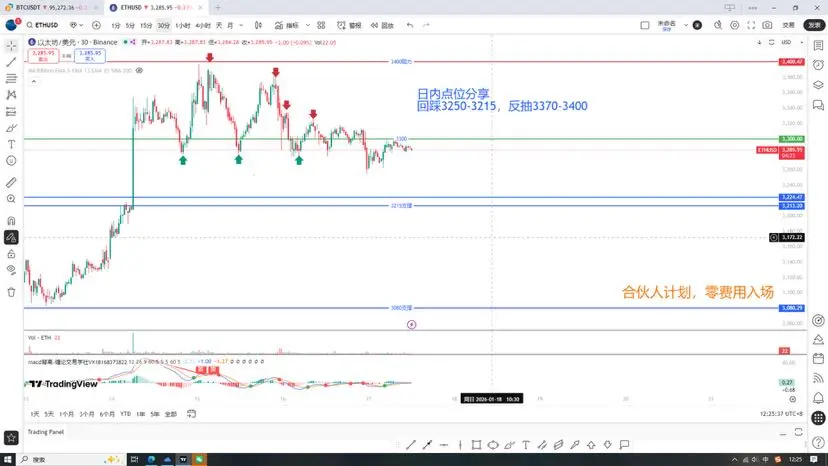Open the pattern tools in left sidebar
The width and height of the screenshot is (828, 466).
tap(11, 95)
